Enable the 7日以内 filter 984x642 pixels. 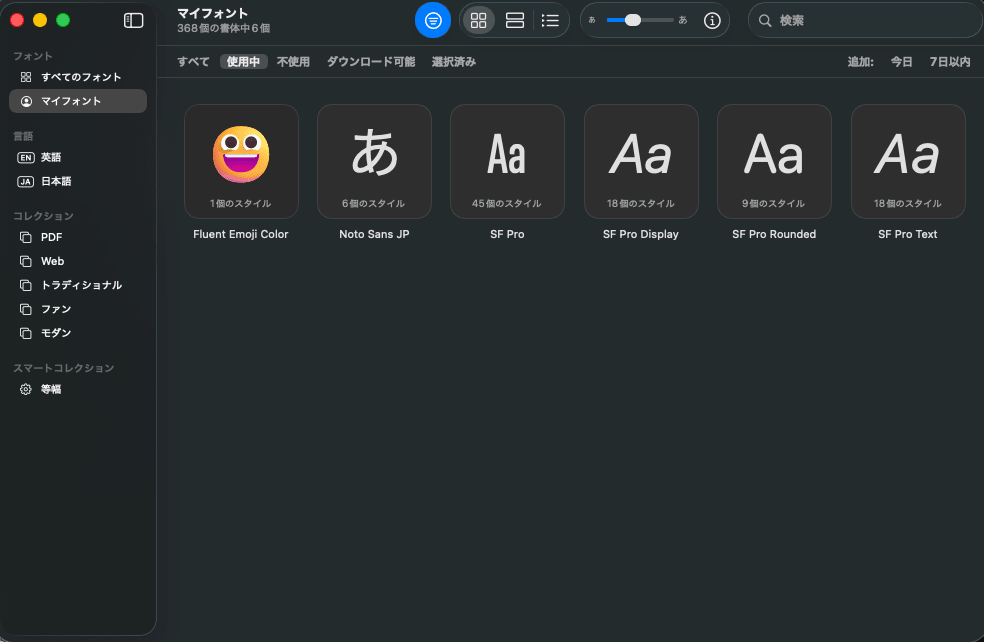[950, 61]
